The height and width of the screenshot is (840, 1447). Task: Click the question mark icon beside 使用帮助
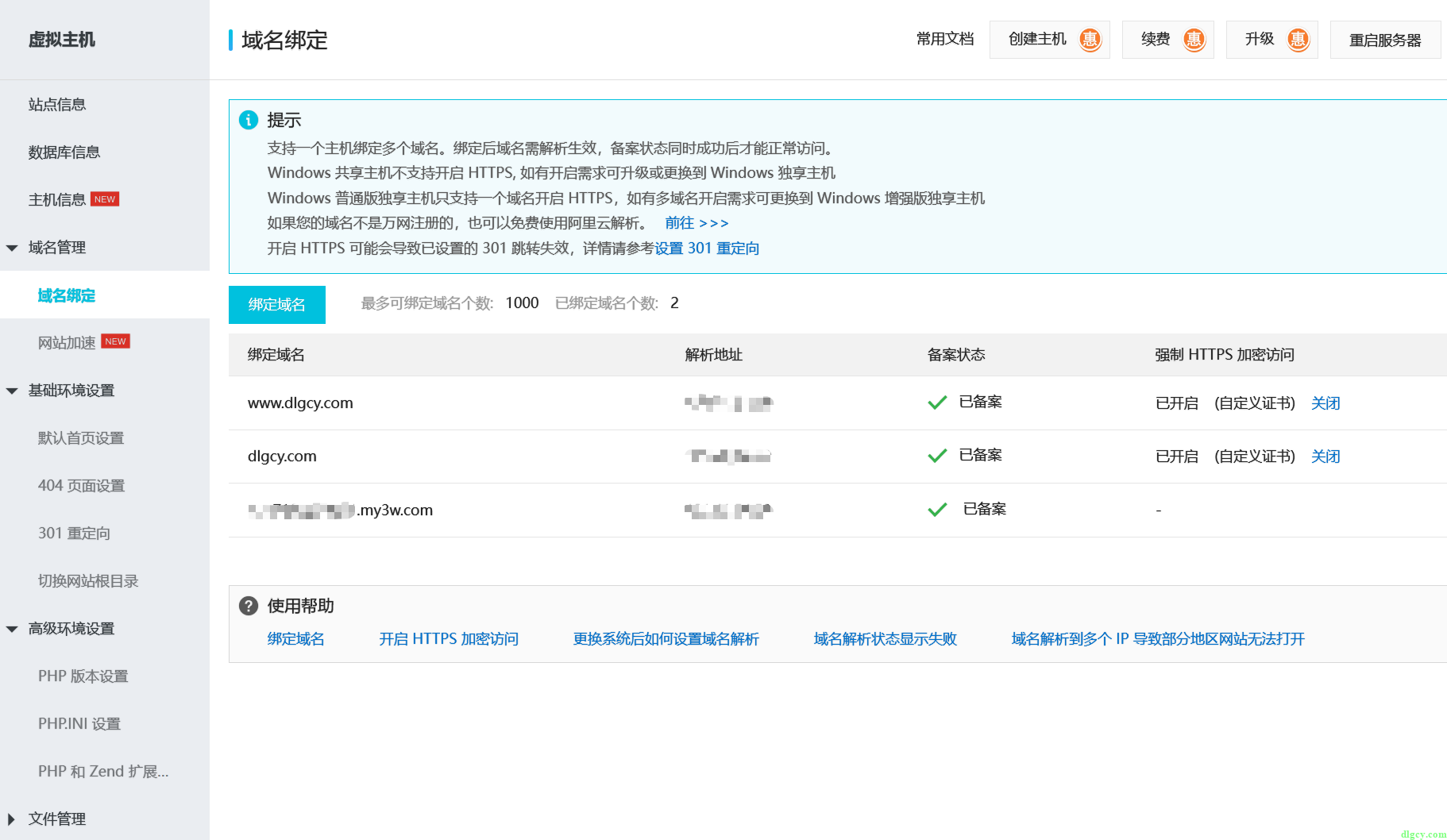click(x=249, y=606)
